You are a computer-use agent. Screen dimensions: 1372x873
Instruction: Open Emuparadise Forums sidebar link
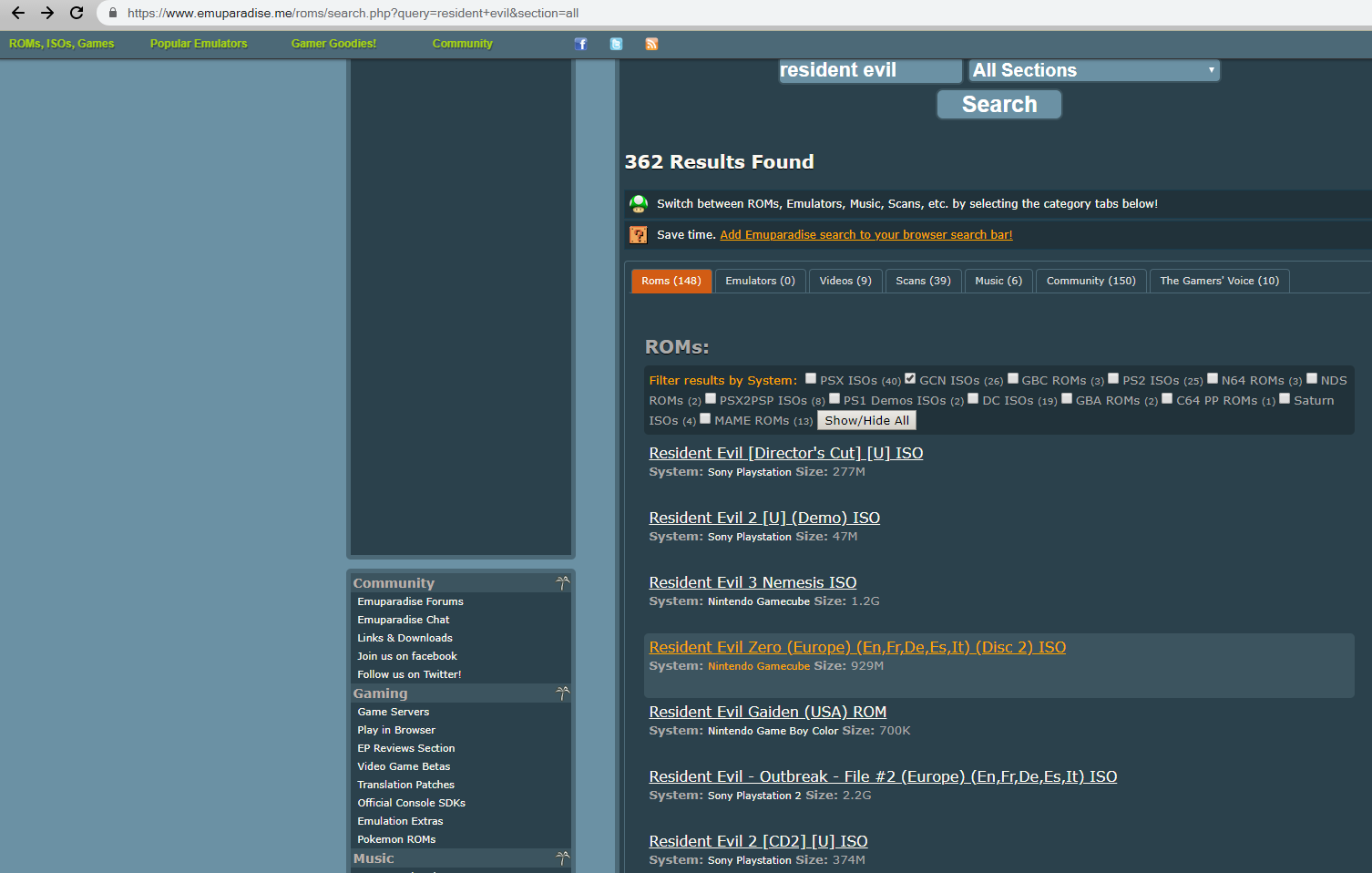[410, 601]
